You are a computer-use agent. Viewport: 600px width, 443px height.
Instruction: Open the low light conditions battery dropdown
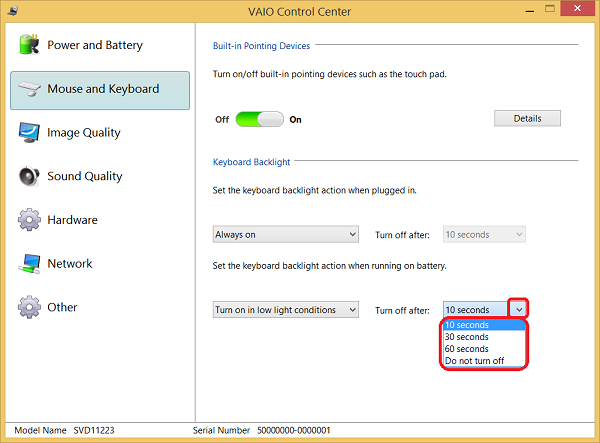click(285, 310)
